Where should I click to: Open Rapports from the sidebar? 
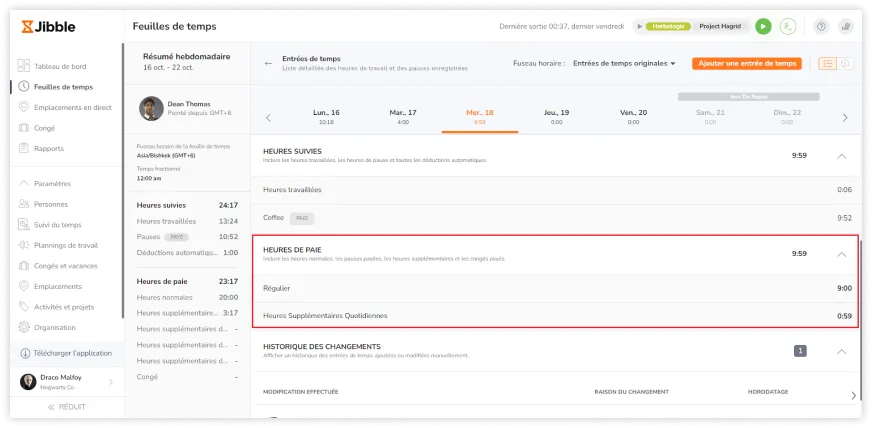50,149
